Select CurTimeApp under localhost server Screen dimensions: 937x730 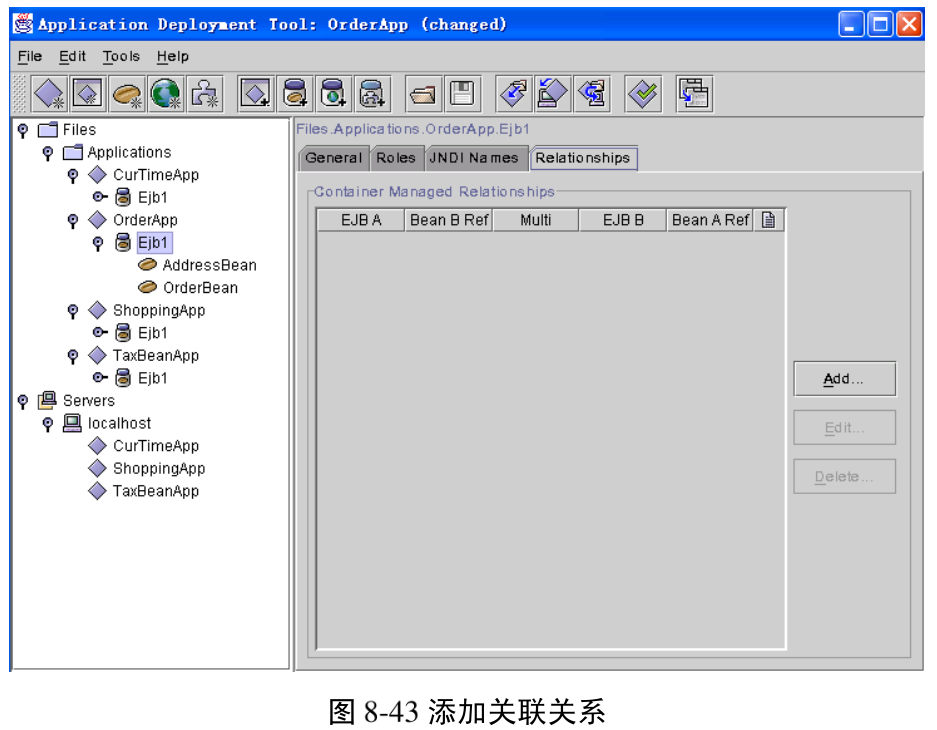(x=156, y=446)
